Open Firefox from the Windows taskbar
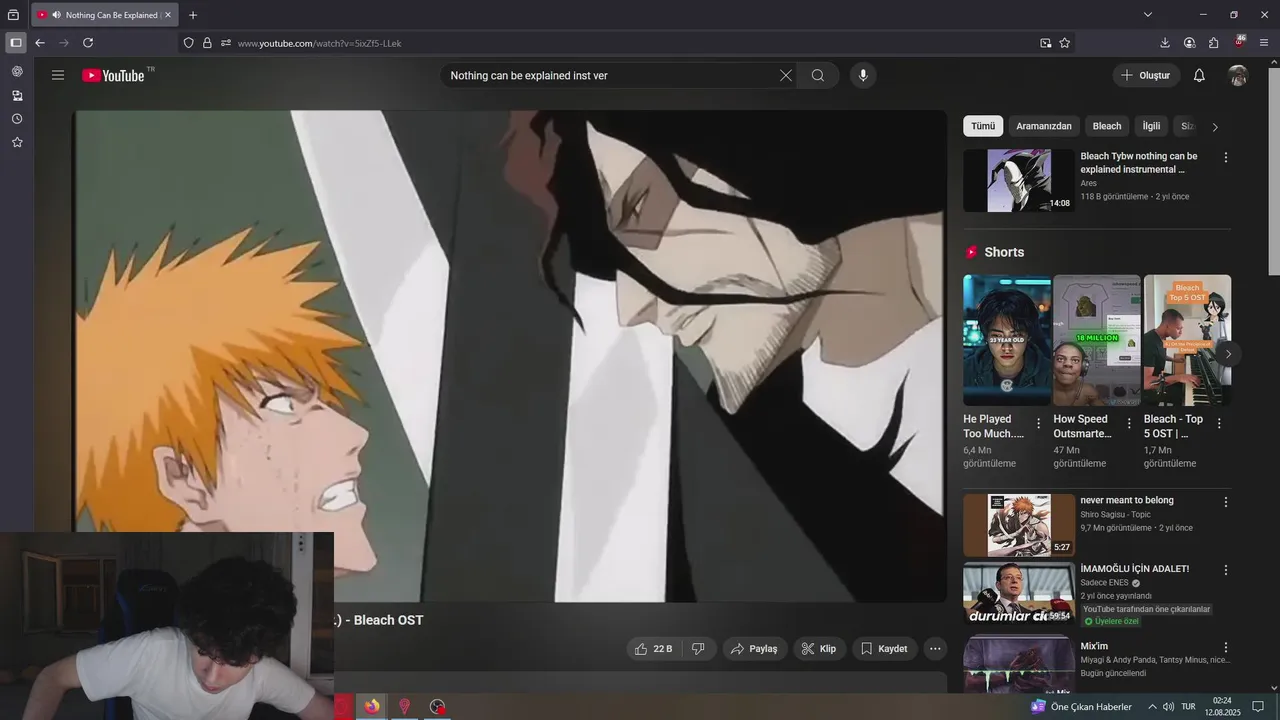This screenshot has width=1280, height=720. click(372, 706)
